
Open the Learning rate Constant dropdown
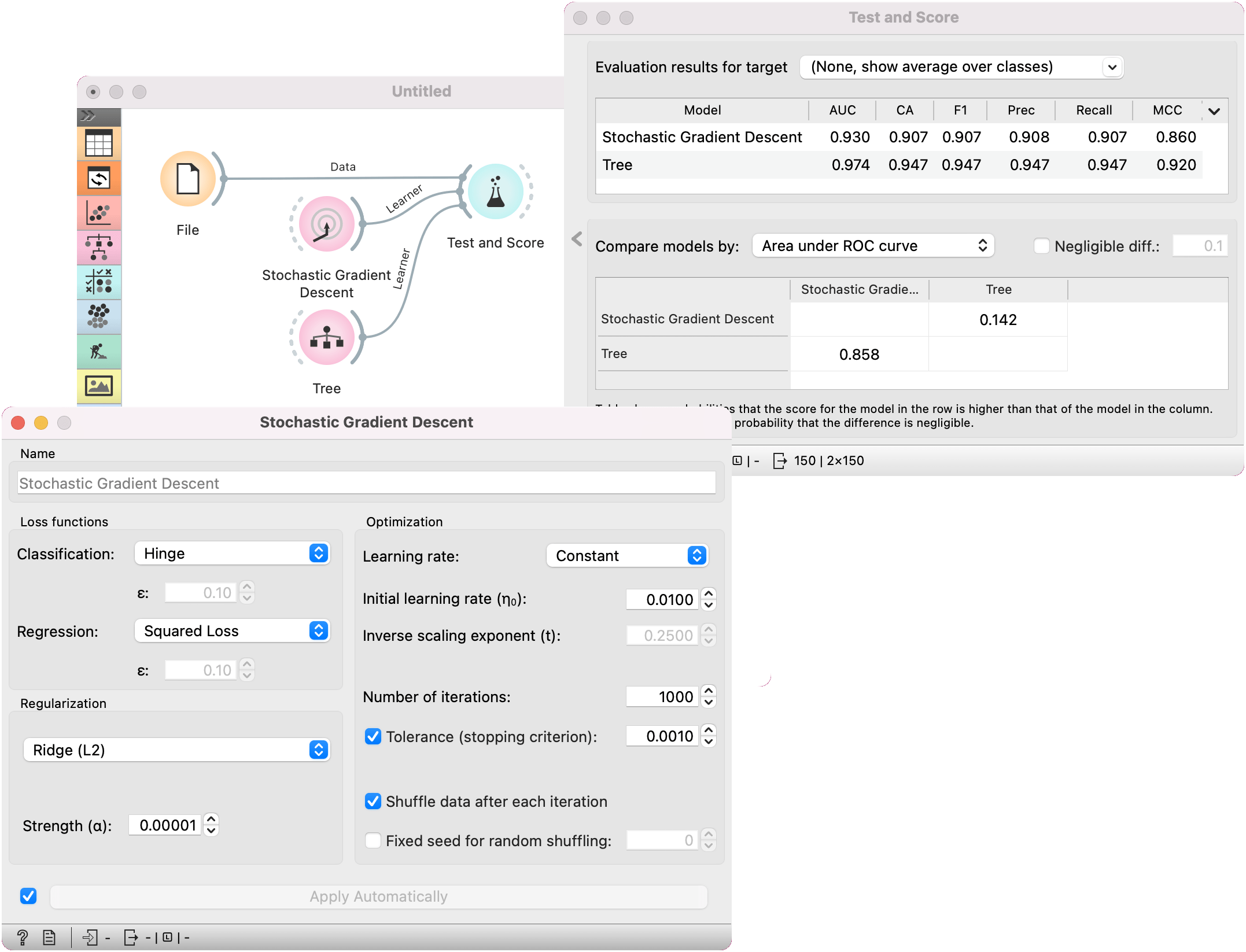click(x=627, y=556)
